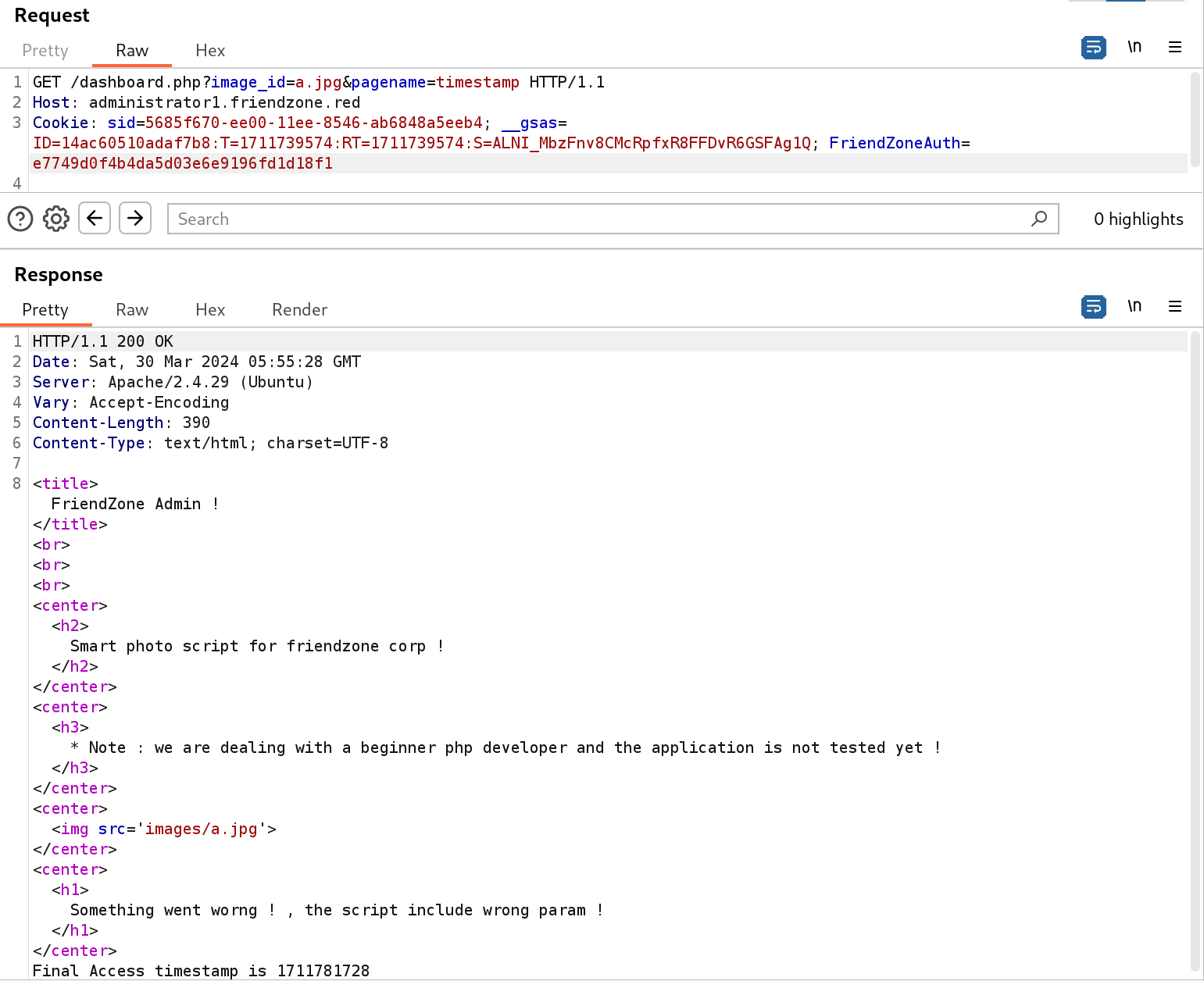Switch Request view to Hex tab

(x=210, y=51)
